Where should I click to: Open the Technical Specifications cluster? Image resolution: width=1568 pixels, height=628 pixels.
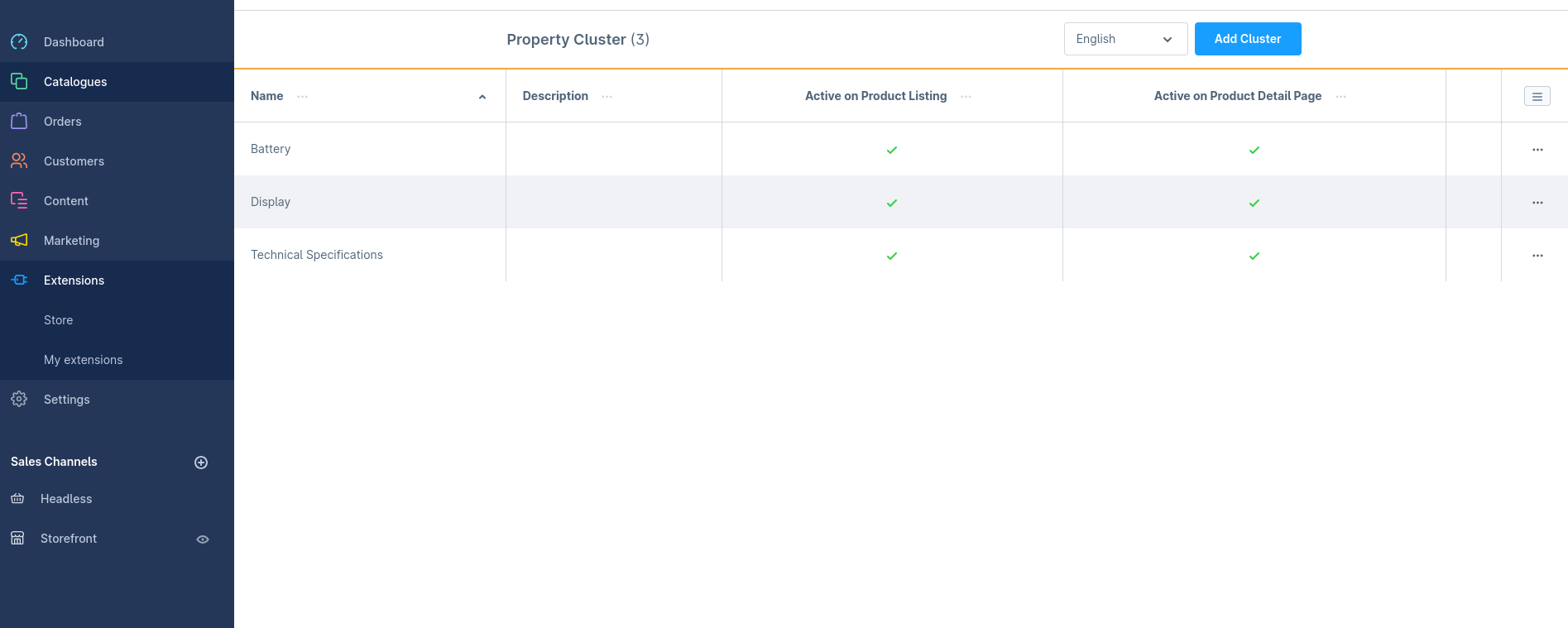(317, 255)
